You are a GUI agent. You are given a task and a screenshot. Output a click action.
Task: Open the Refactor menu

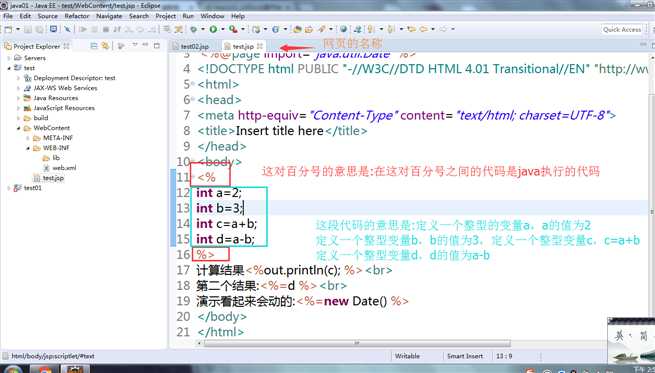coord(77,16)
